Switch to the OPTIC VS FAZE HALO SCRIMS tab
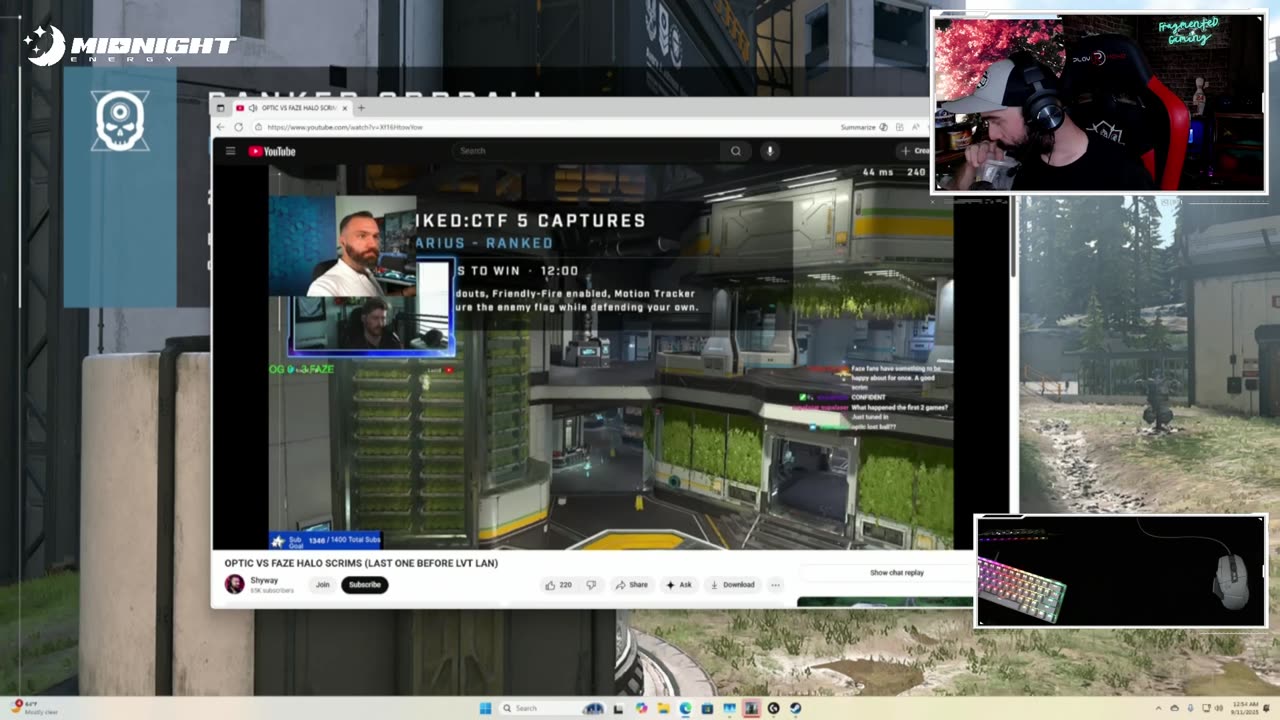1280x720 pixels. coord(292,108)
